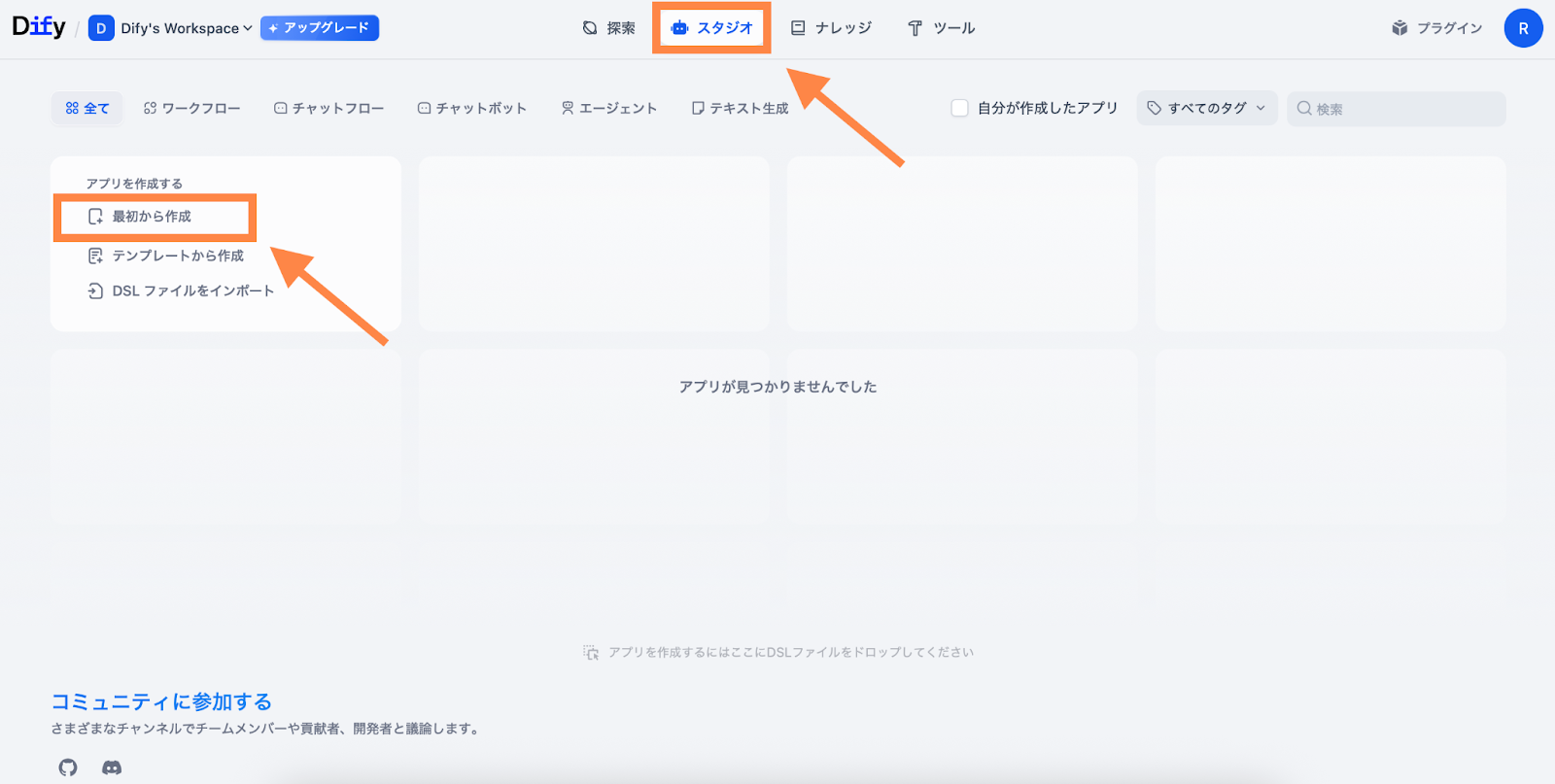
Task: Open プラグイン (plugins) page
Action: tap(1436, 28)
